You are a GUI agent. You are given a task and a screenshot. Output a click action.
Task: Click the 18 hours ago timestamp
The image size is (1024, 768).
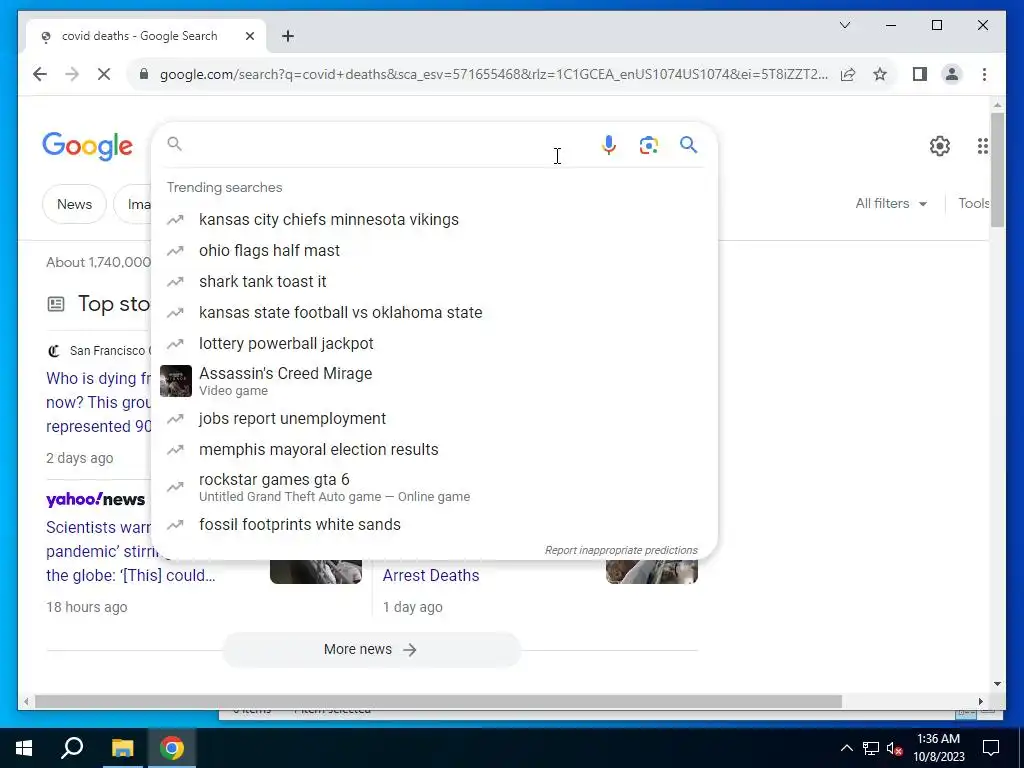[87, 607]
